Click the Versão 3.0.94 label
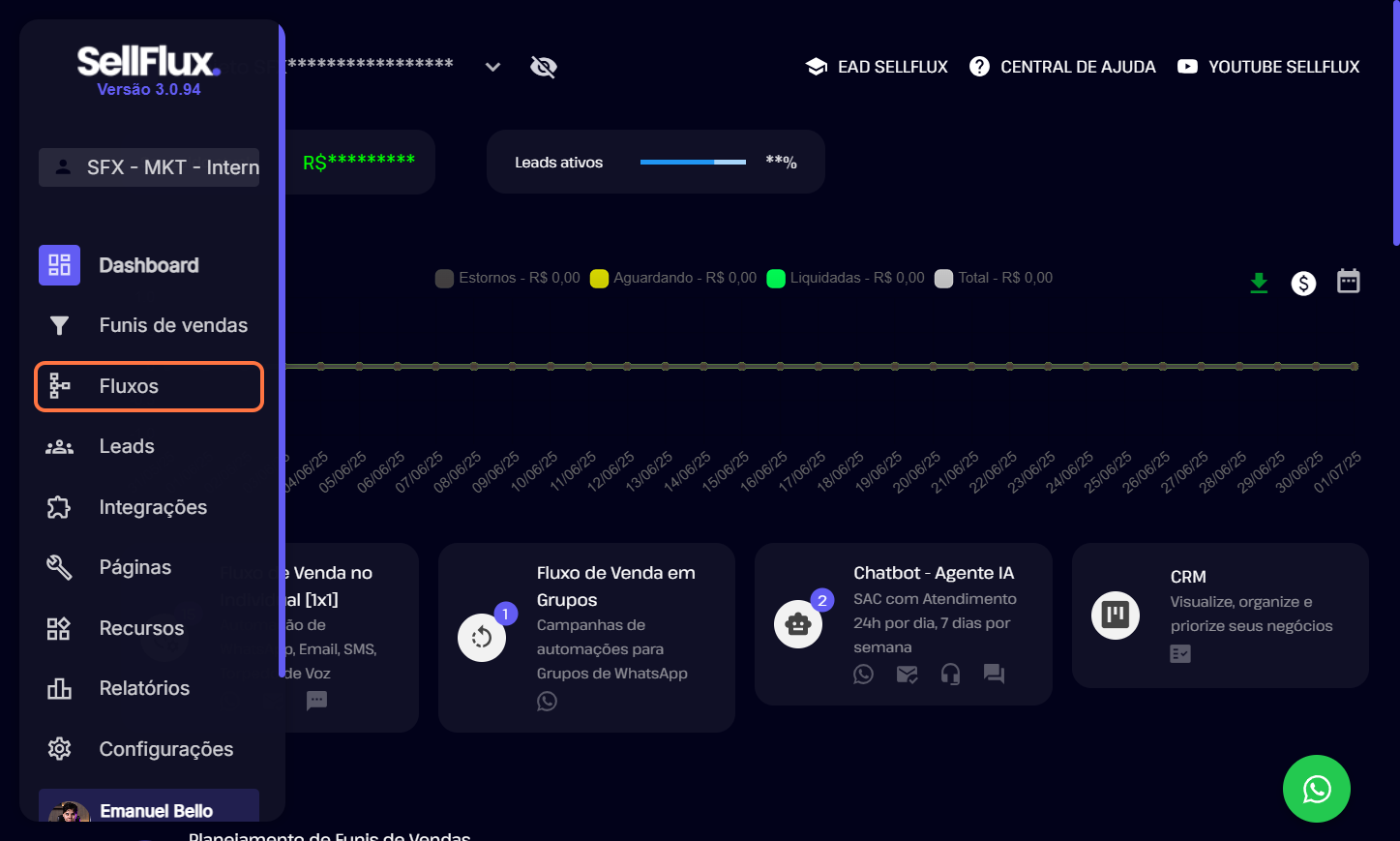The image size is (1400, 841). point(149,89)
